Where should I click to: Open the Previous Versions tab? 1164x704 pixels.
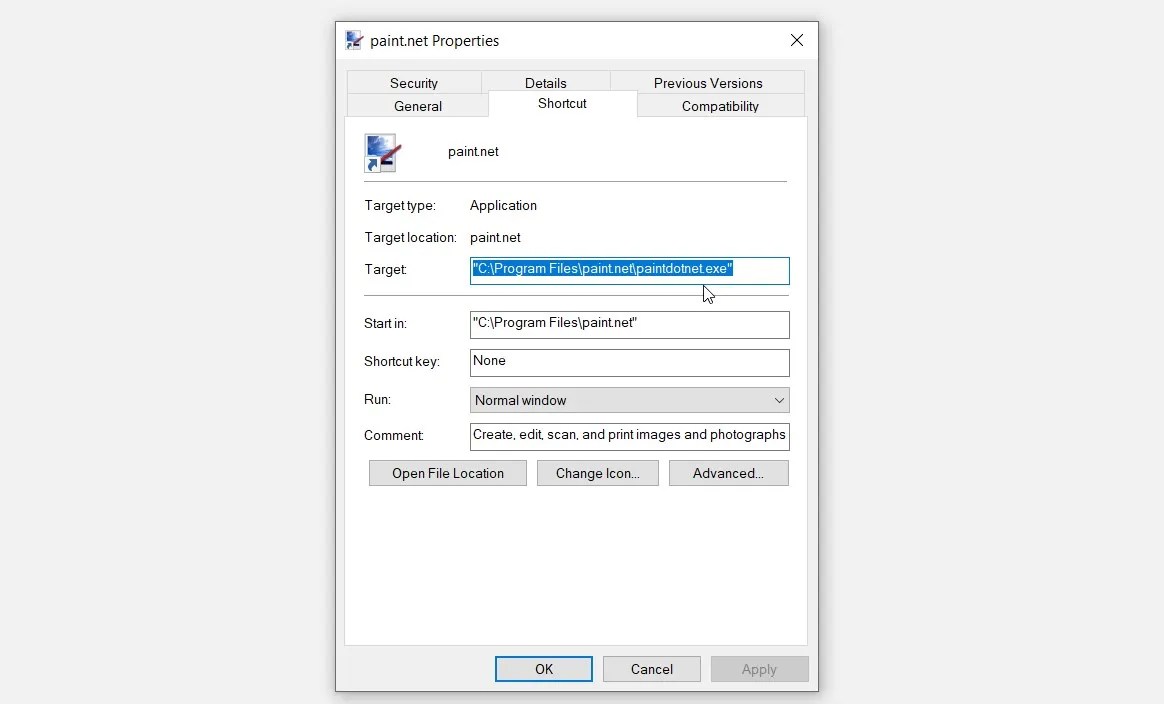[x=708, y=82]
